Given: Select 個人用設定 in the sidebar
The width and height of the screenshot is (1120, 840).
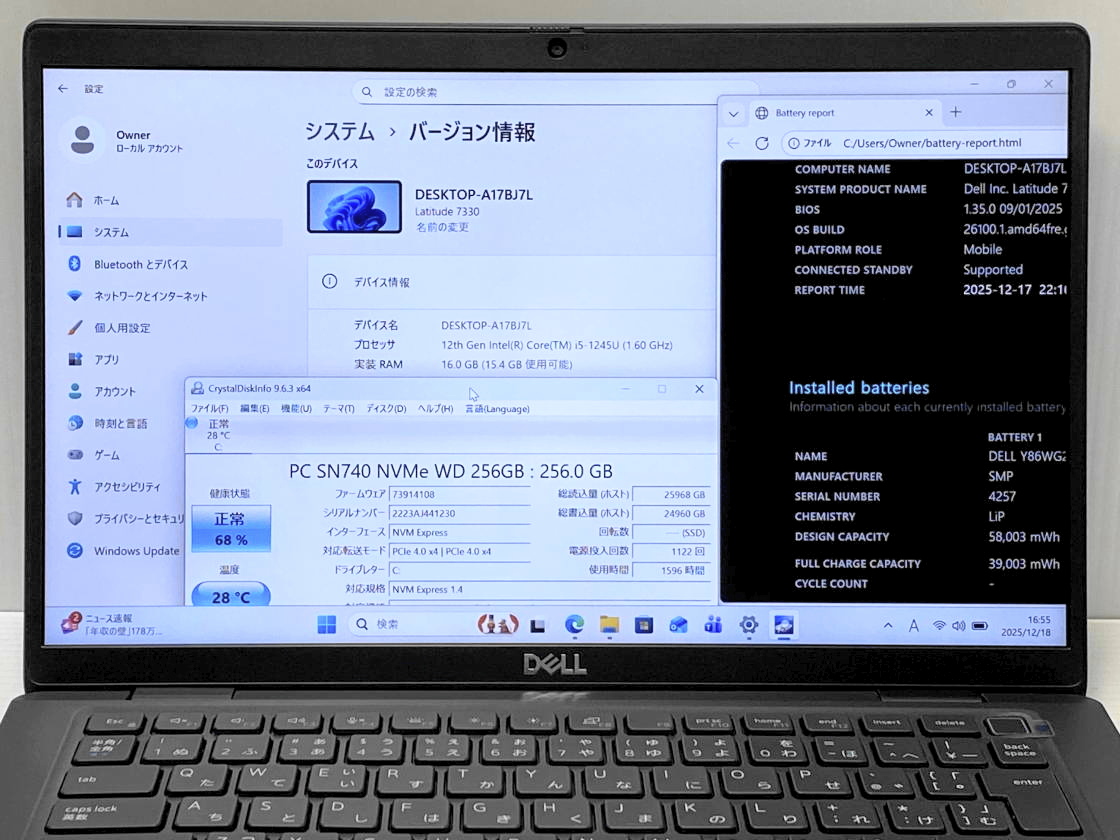Looking at the screenshot, I should point(122,328).
